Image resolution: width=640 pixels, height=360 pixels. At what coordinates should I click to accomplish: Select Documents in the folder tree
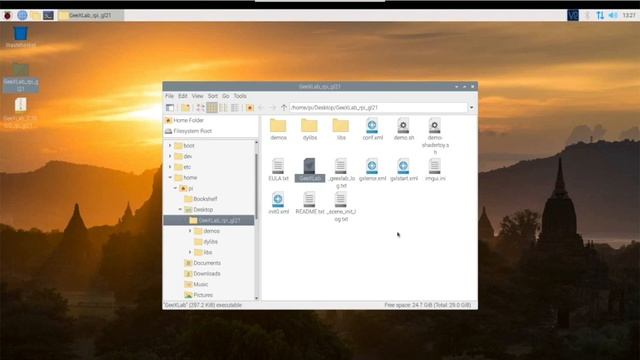202,263
